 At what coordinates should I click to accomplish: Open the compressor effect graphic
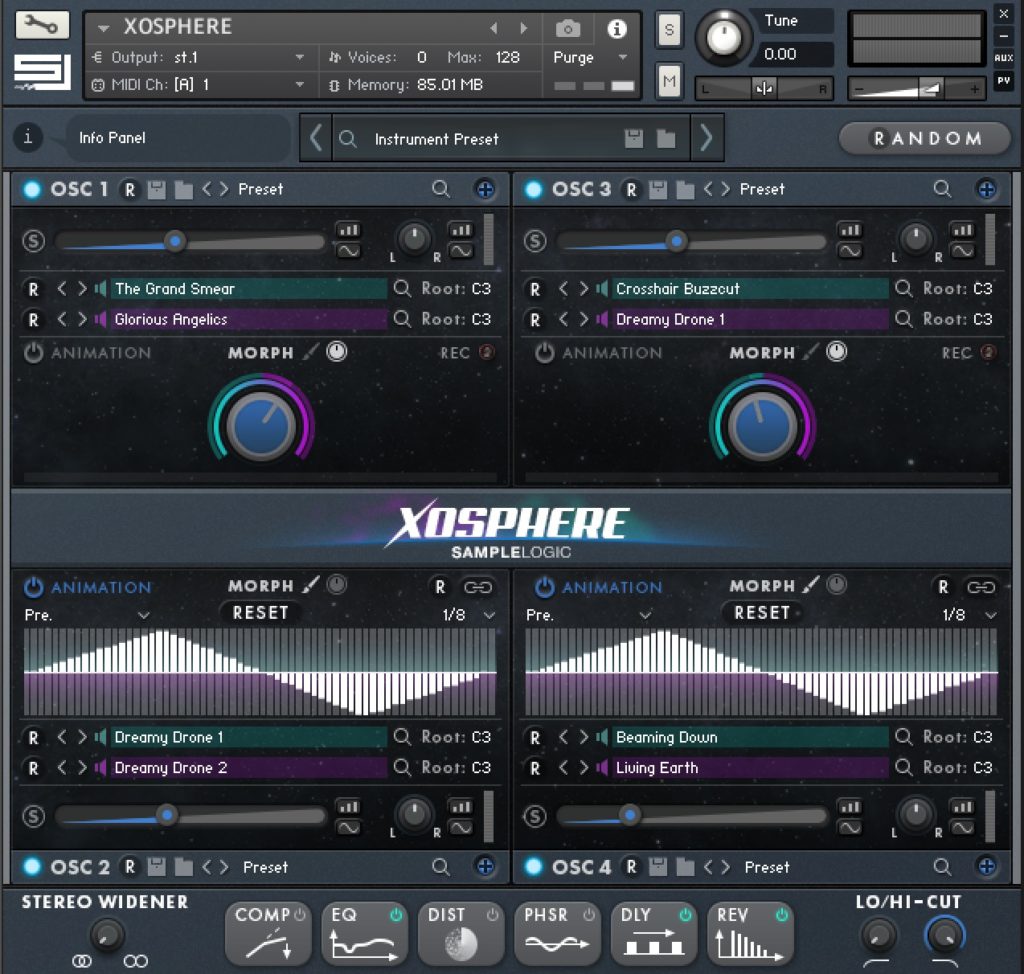point(268,945)
